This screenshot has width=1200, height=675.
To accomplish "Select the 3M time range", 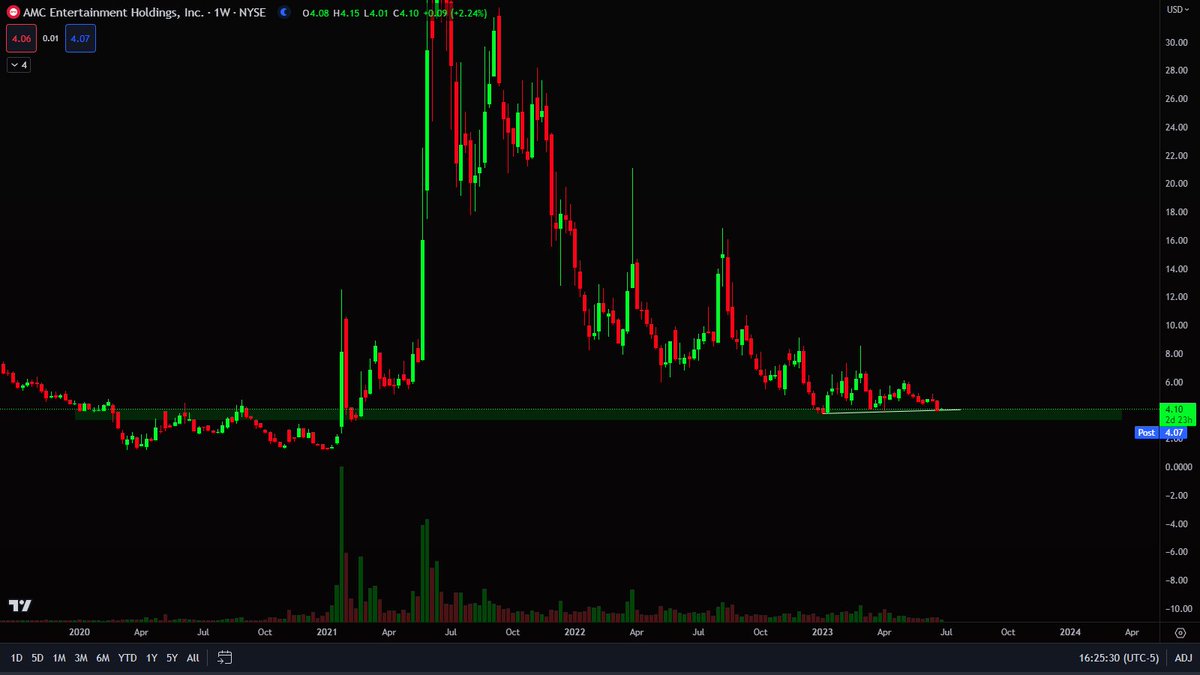I will [81, 658].
